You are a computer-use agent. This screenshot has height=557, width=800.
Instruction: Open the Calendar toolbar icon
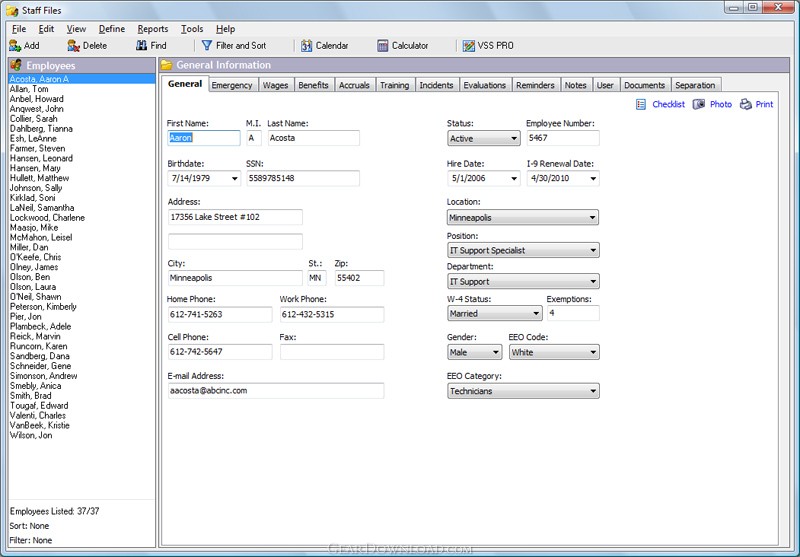pyautogui.click(x=306, y=46)
